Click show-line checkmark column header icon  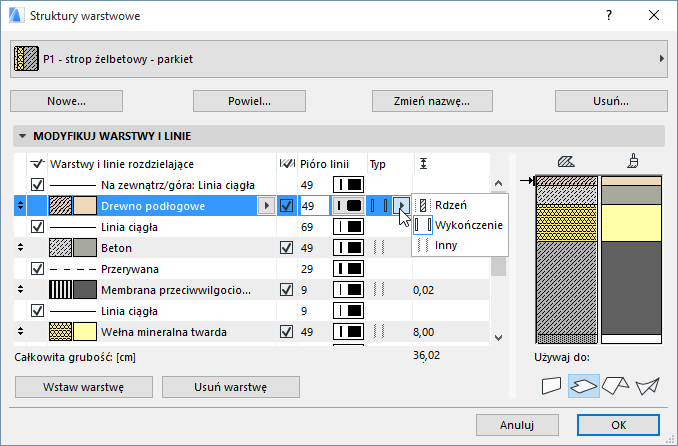pyautogui.click(x=37, y=164)
